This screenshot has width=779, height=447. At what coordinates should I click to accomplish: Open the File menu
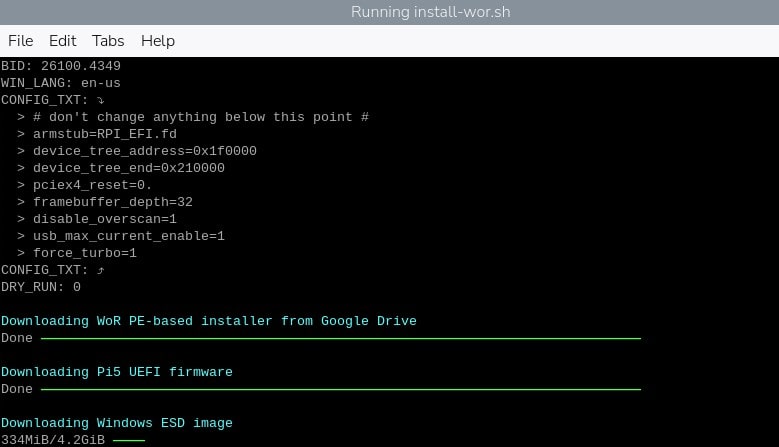tap(20, 41)
